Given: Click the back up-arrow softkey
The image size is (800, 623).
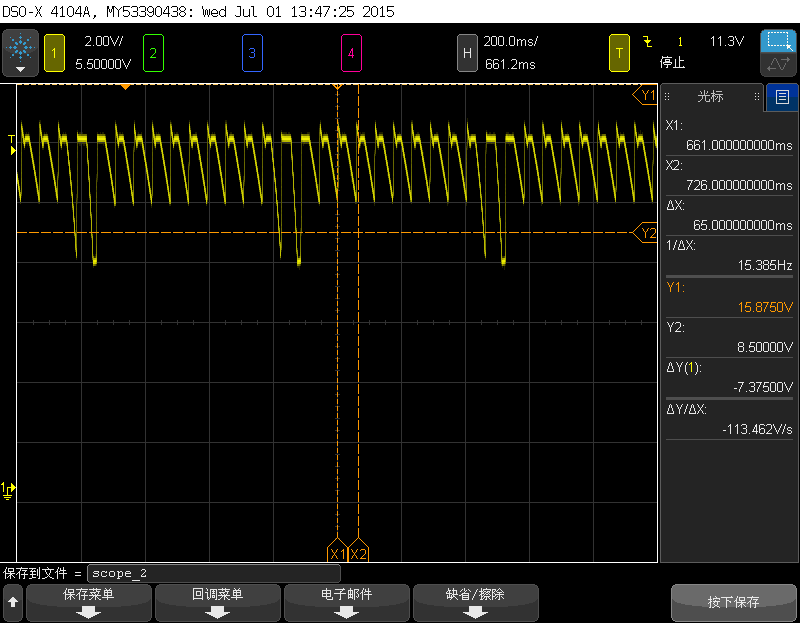Looking at the screenshot, I should point(13,603).
